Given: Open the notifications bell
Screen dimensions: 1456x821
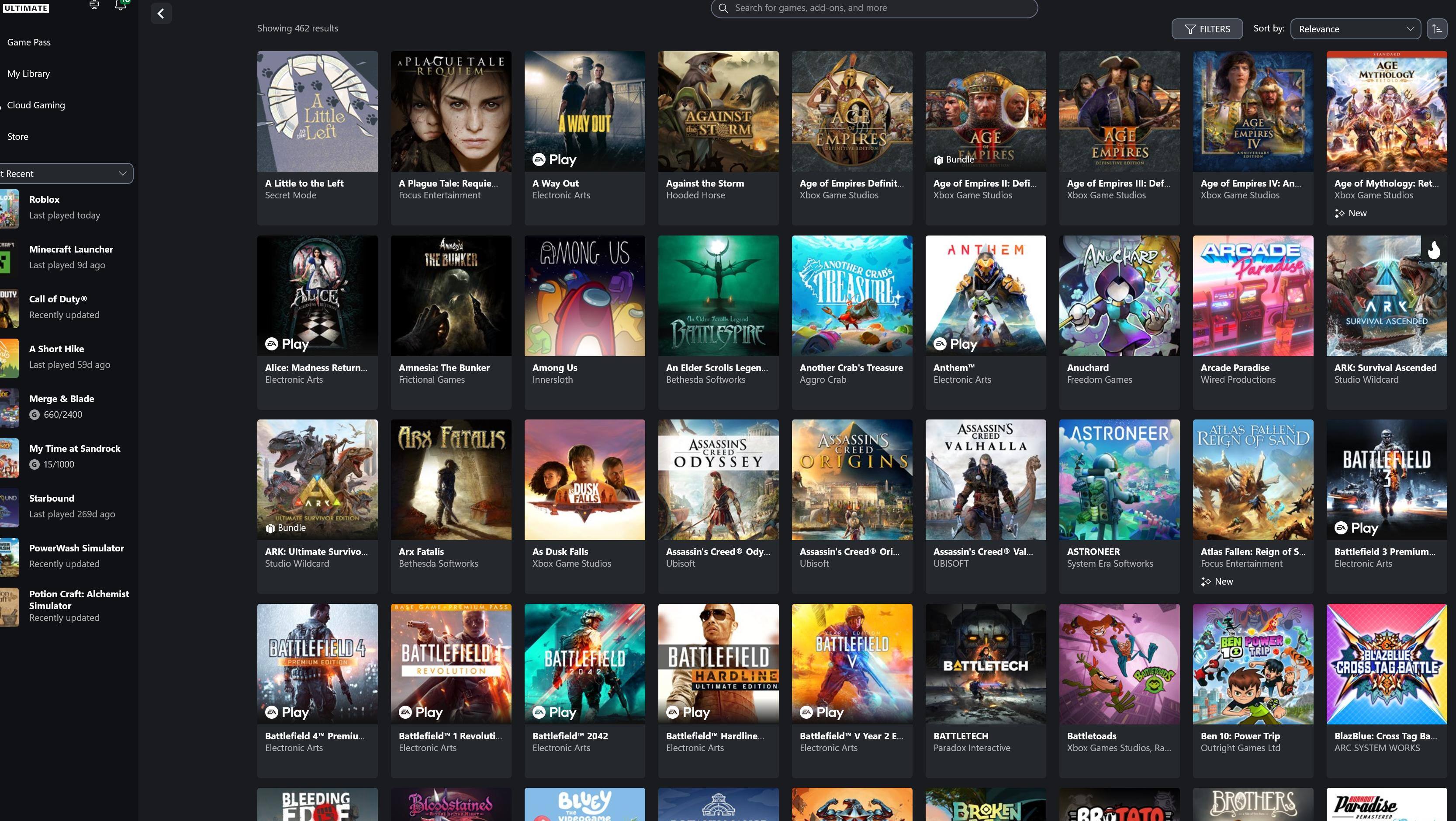Looking at the screenshot, I should click(x=121, y=5).
